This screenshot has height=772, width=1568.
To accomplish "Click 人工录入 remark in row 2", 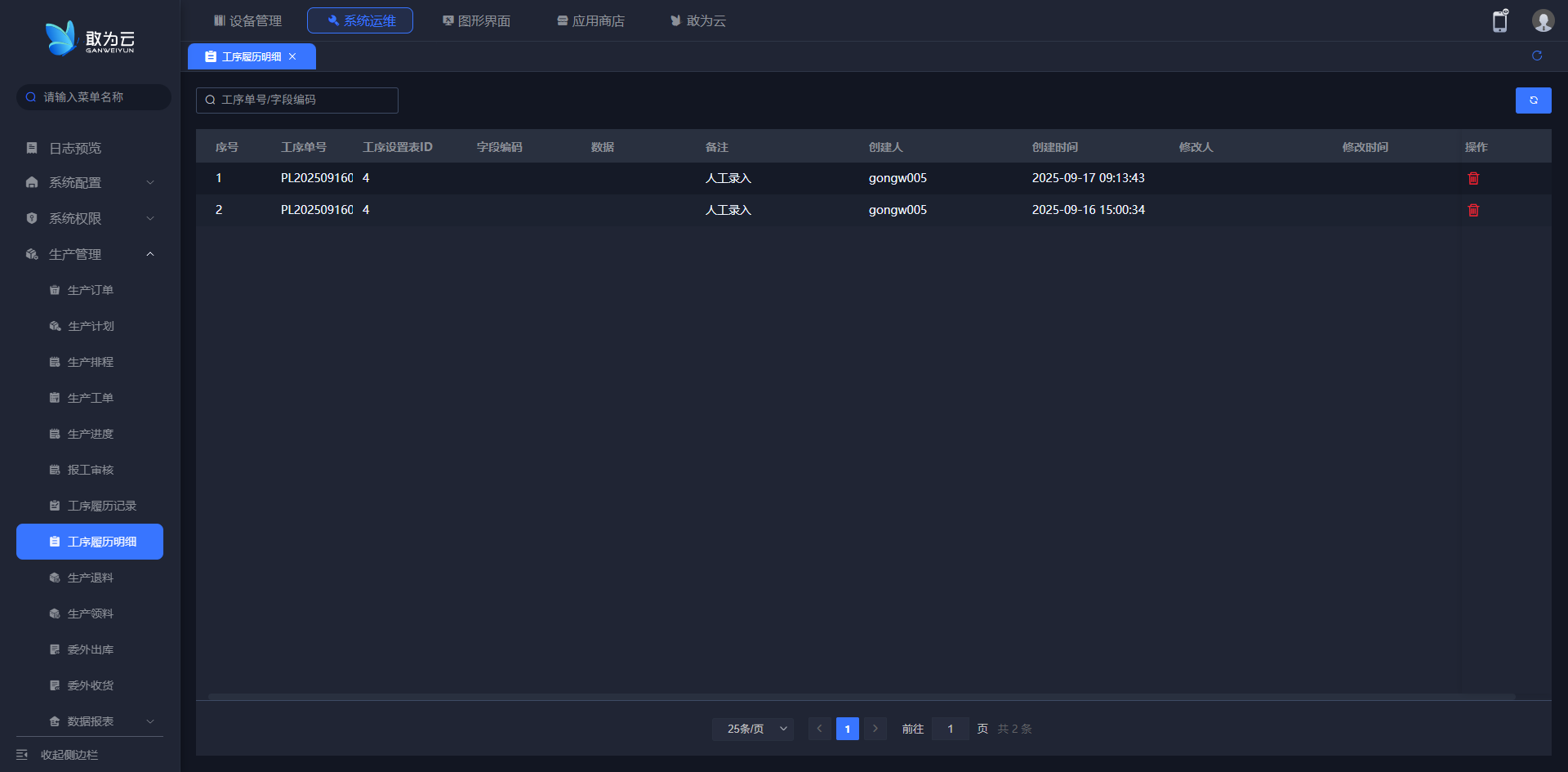I will (728, 210).
